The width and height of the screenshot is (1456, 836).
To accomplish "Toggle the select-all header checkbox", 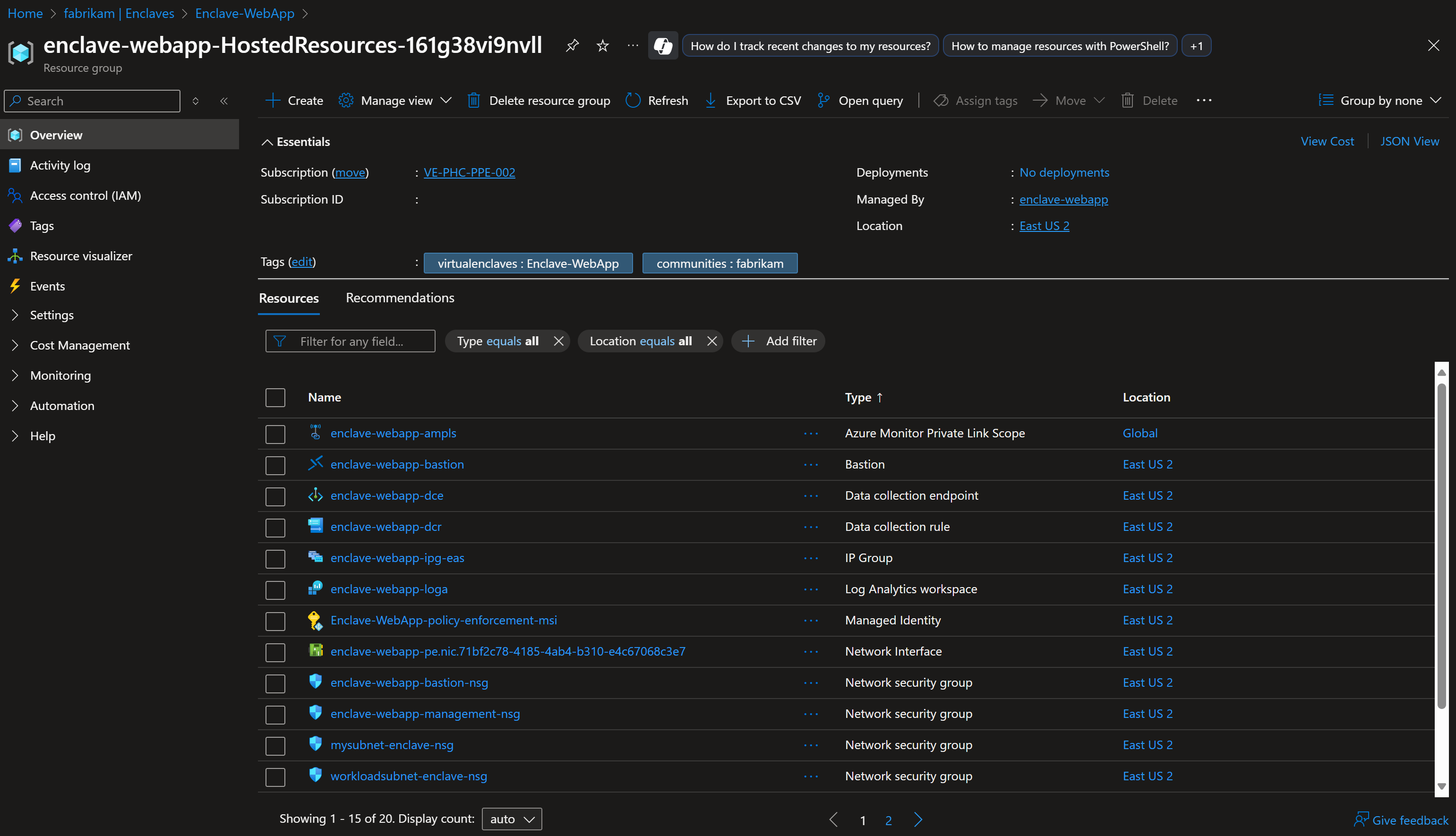I will click(275, 397).
